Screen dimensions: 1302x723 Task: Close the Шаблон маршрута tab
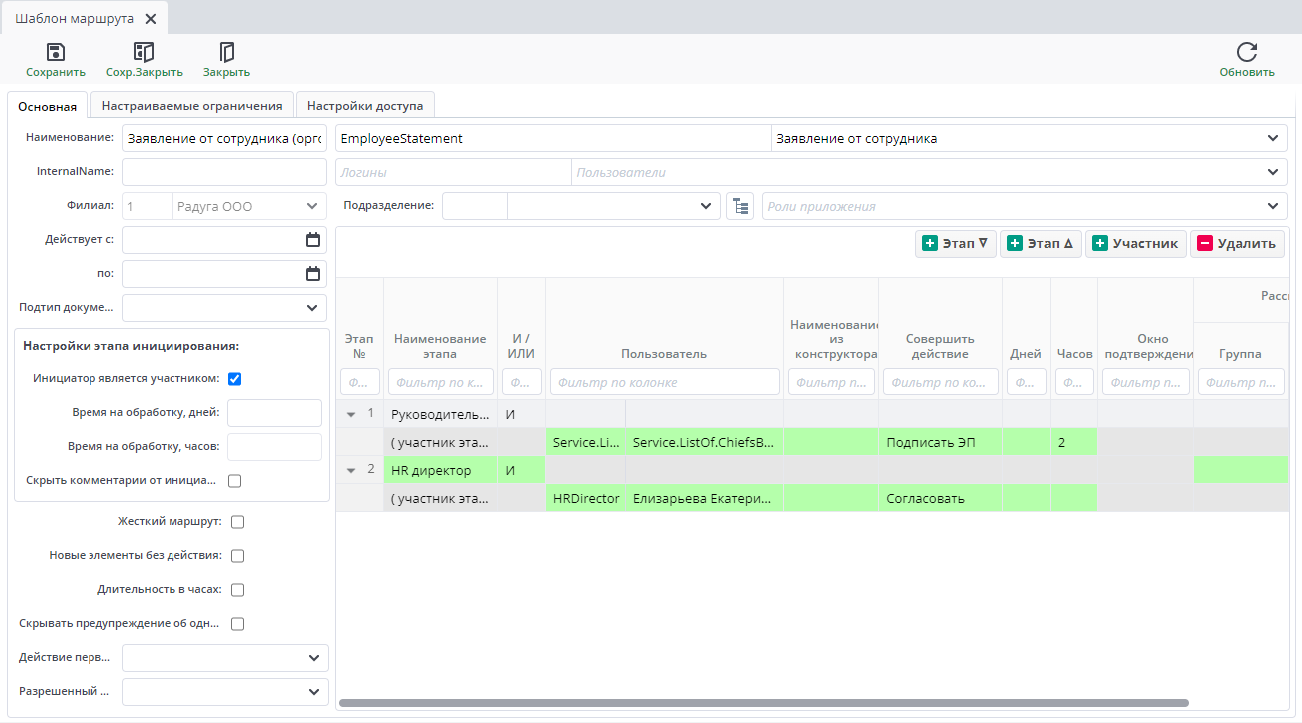pos(150,19)
